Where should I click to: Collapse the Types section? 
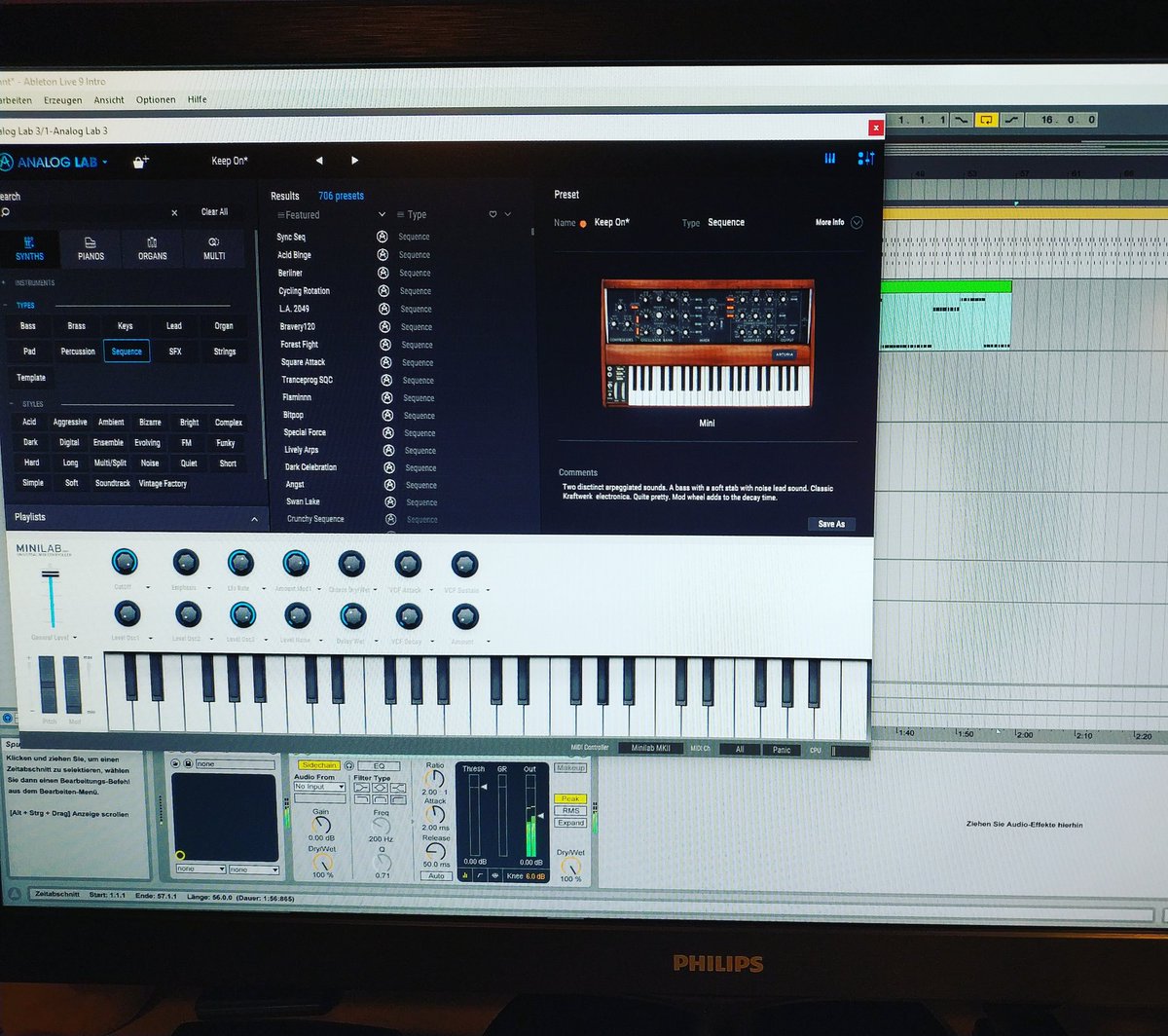point(4,305)
